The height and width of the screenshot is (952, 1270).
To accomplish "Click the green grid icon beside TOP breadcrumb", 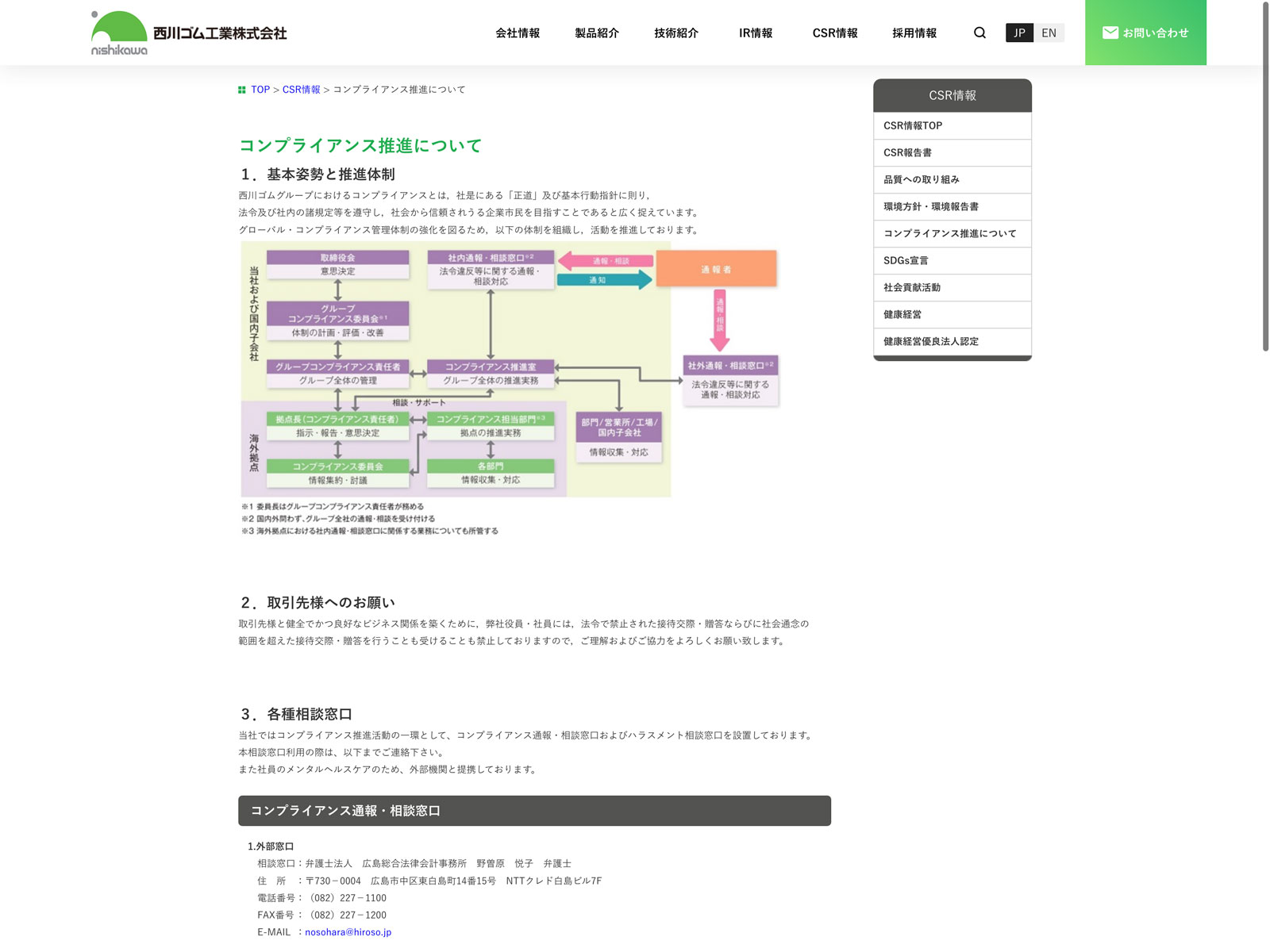I will click(x=242, y=90).
